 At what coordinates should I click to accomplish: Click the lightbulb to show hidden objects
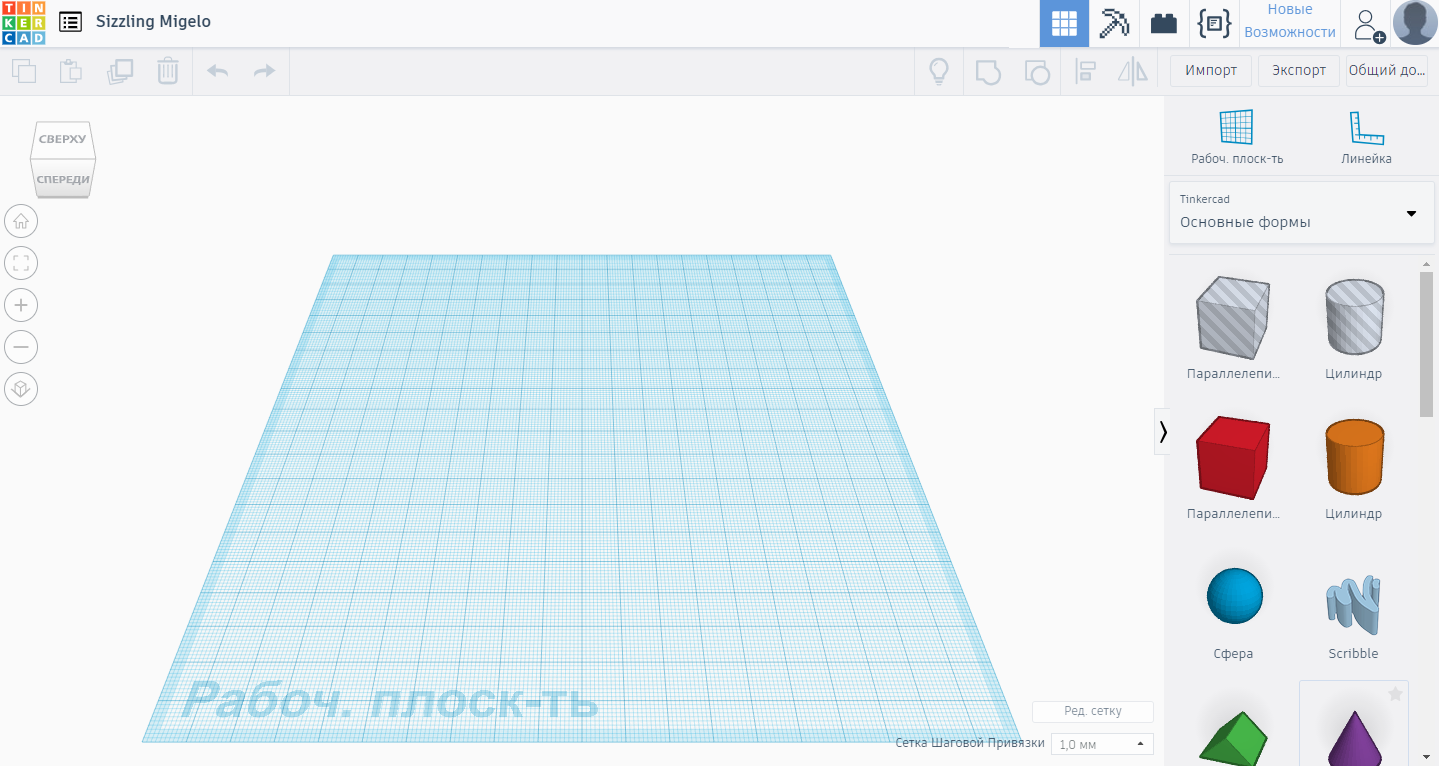pyautogui.click(x=938, y=71)
